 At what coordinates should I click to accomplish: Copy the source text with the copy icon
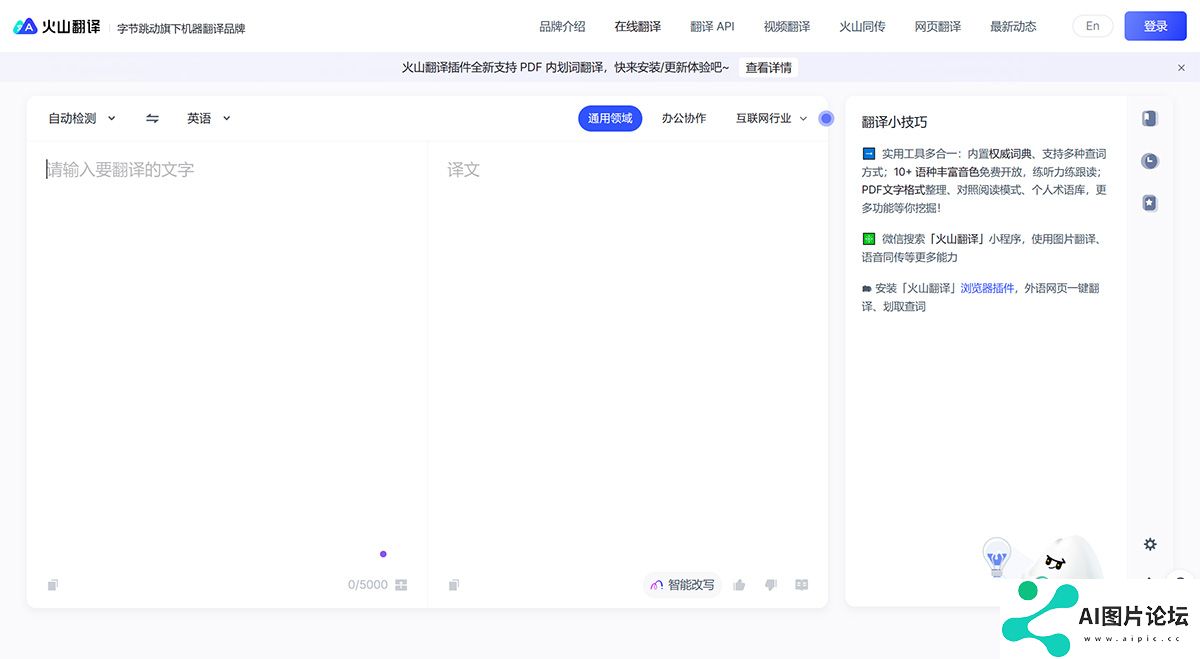click(53, 585)
